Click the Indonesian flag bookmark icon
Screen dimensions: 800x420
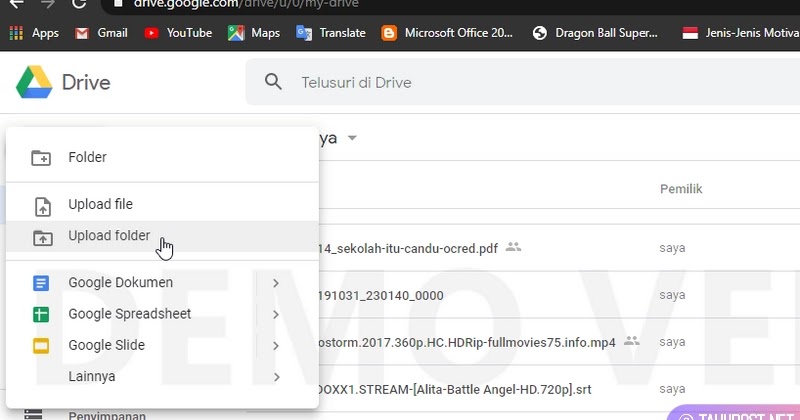[x=690, y=33]
